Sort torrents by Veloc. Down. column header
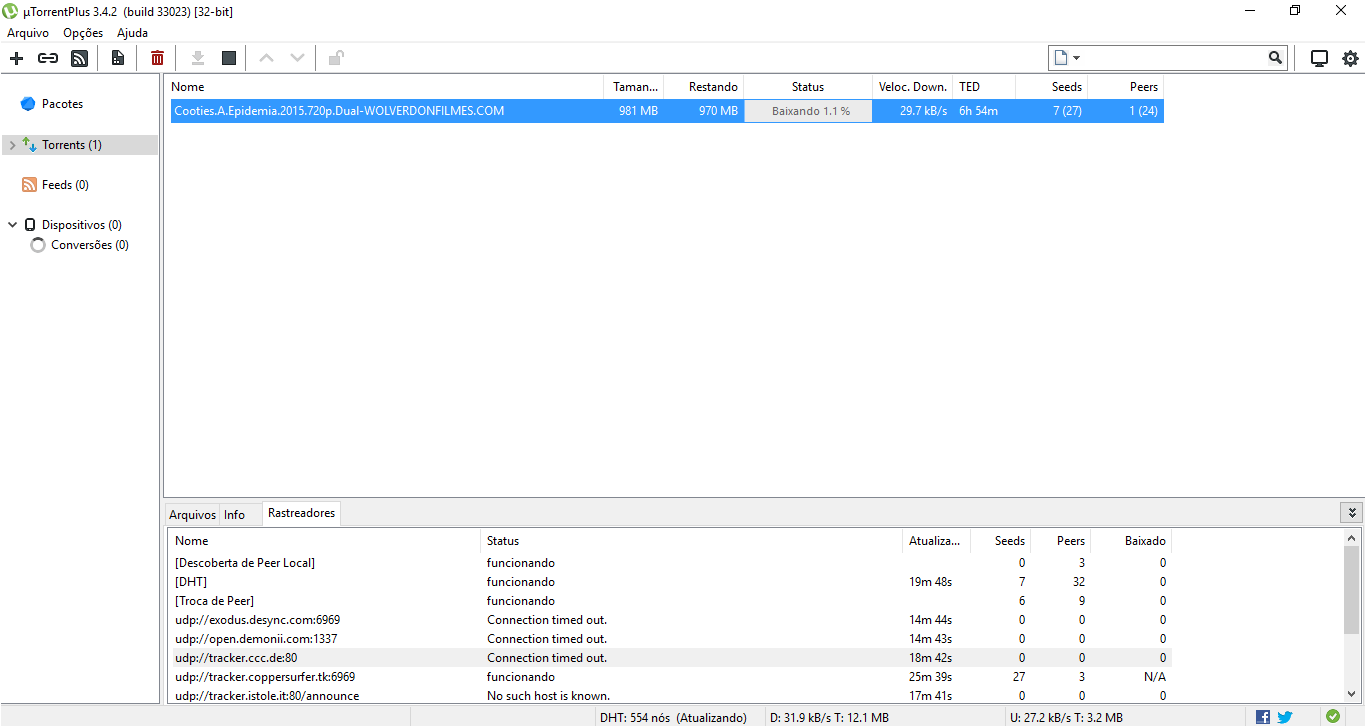Screen dimensions: 1366x727 912,87
